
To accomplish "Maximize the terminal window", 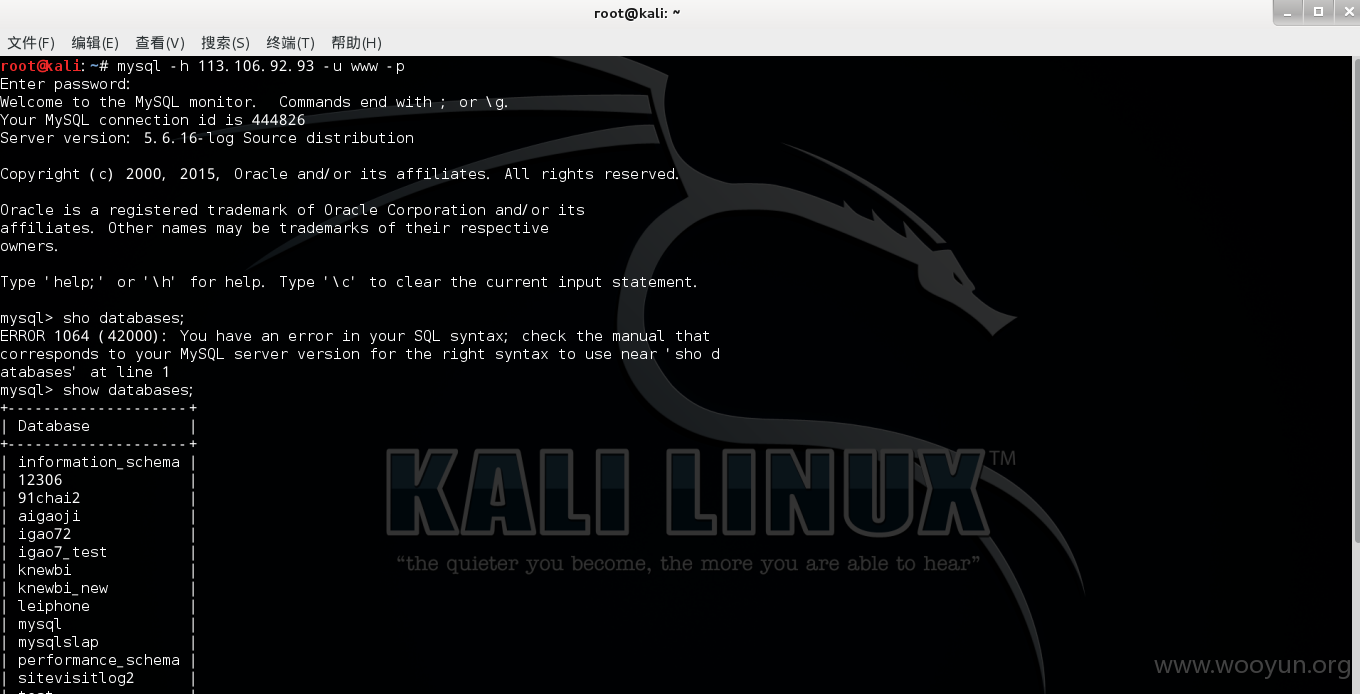I will pyautogui.click(x=1318, y=12).
